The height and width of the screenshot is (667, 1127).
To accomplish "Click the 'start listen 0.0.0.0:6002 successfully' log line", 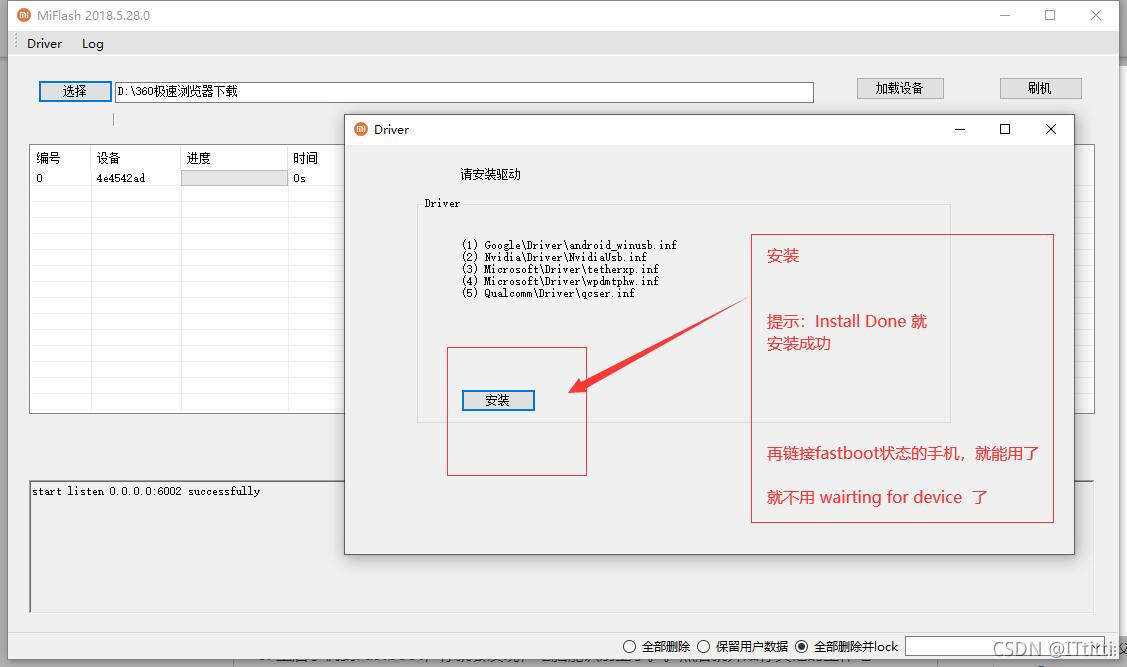I will (146, 492).
